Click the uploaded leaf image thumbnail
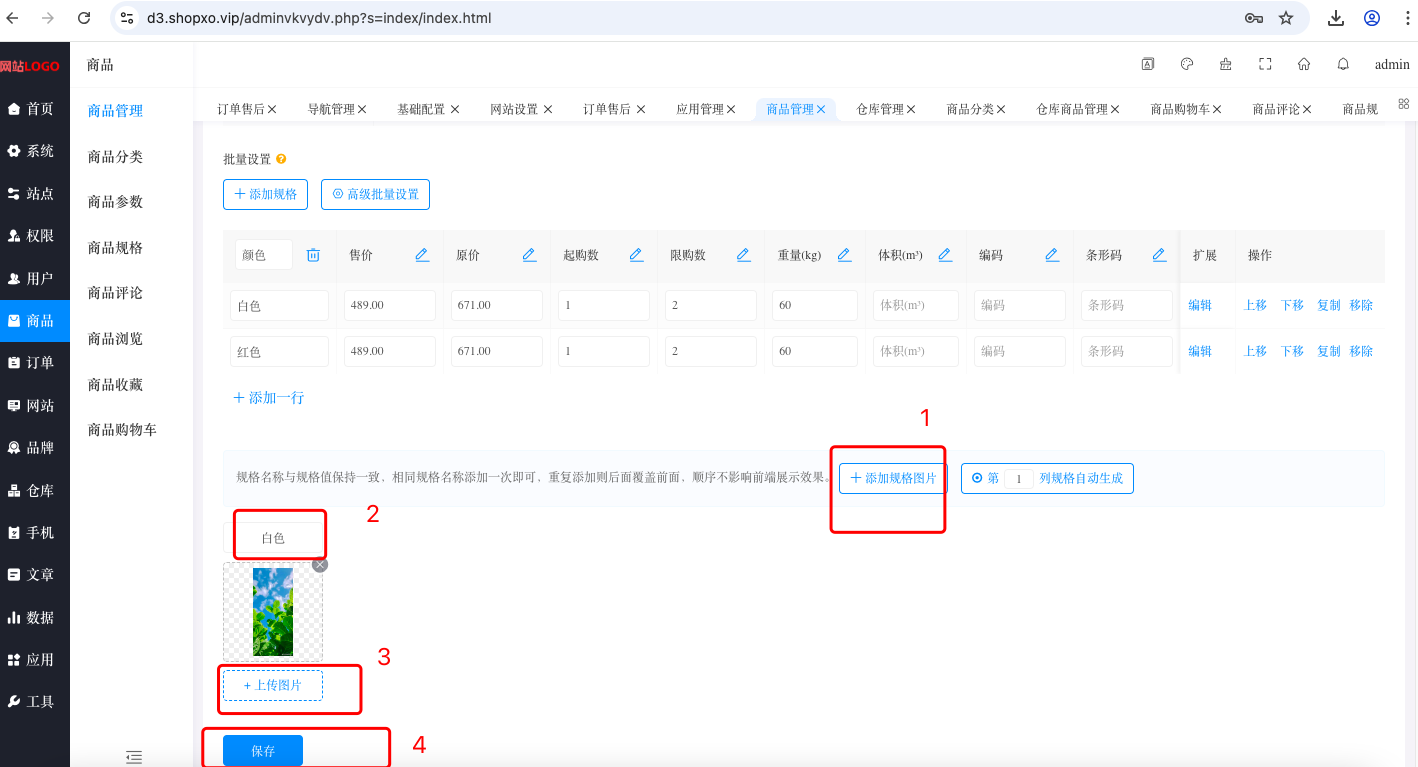1418x767 pixels. [x=273, y=612]
